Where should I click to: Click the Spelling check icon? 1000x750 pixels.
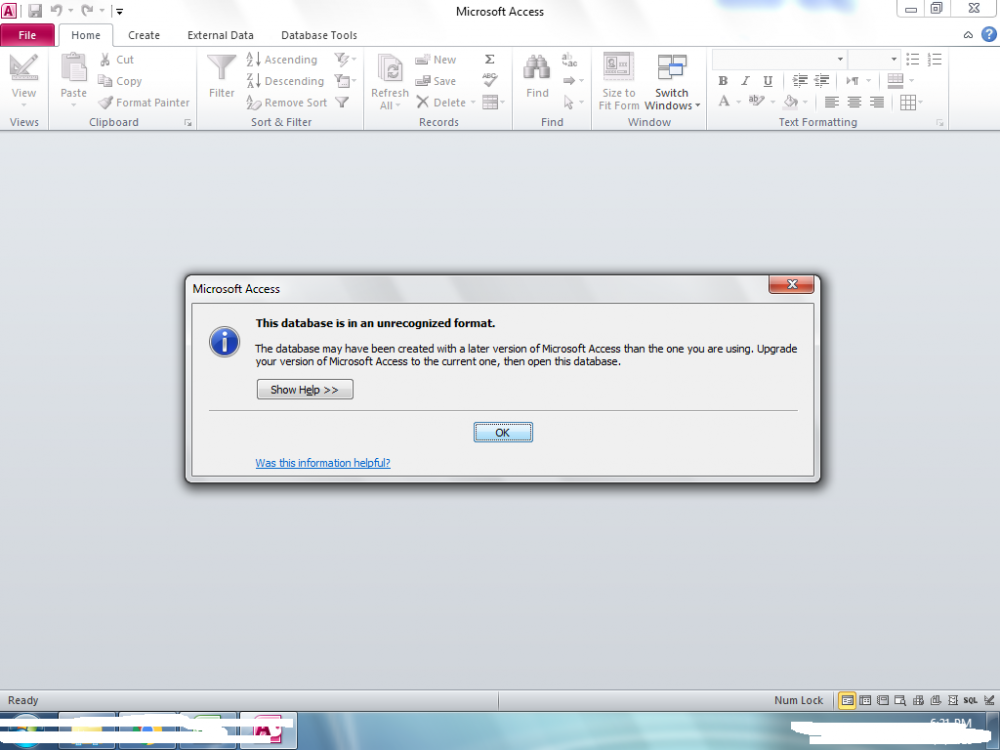click(x=490, y=80)
